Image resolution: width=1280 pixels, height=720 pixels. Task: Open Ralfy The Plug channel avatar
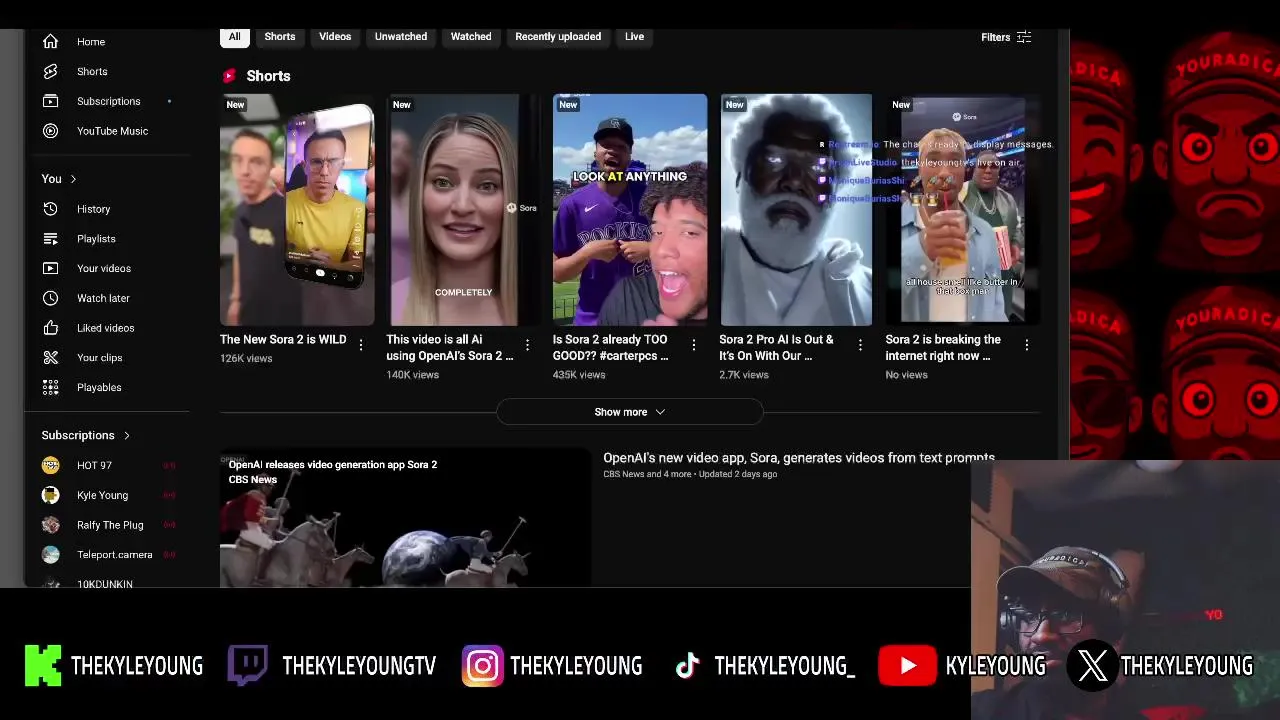[x=50, y=525]
